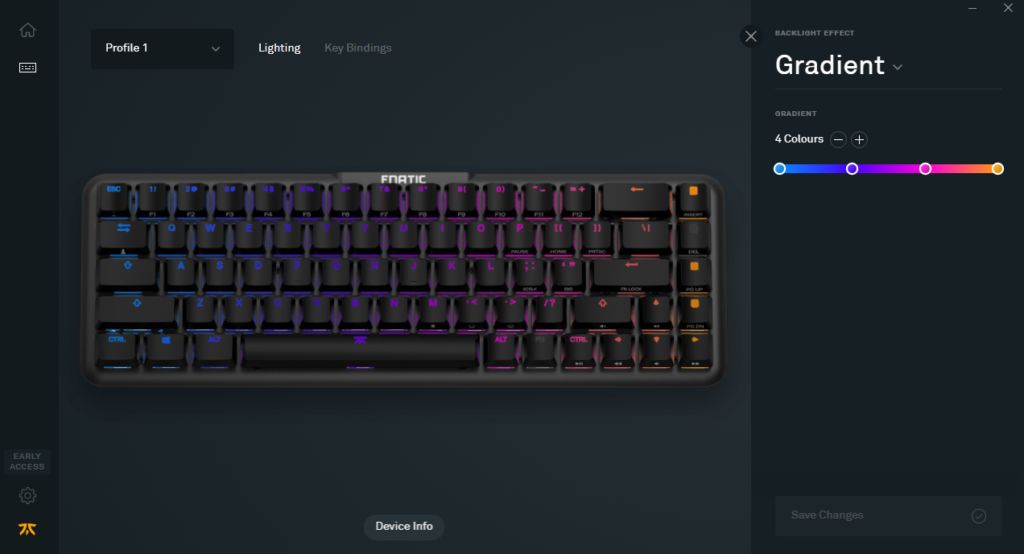
Task: Open the Gradient backlight effect dropdown
Action: coord(839,65)
